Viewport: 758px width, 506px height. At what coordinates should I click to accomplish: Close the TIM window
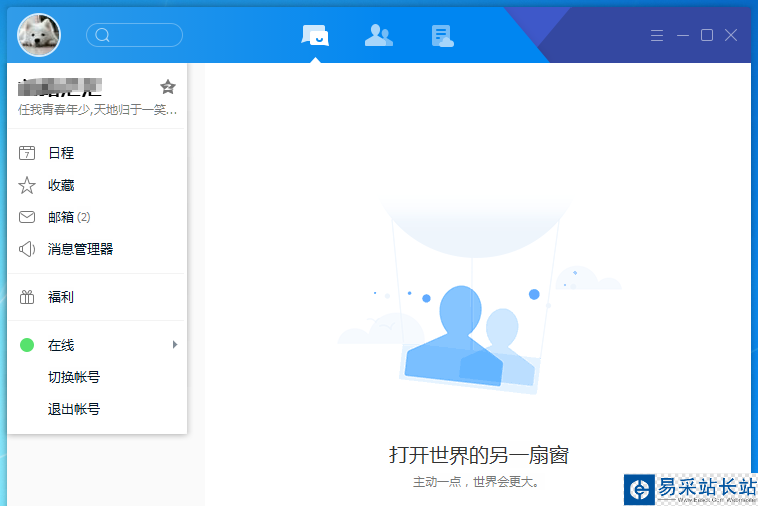pos(731,35)
